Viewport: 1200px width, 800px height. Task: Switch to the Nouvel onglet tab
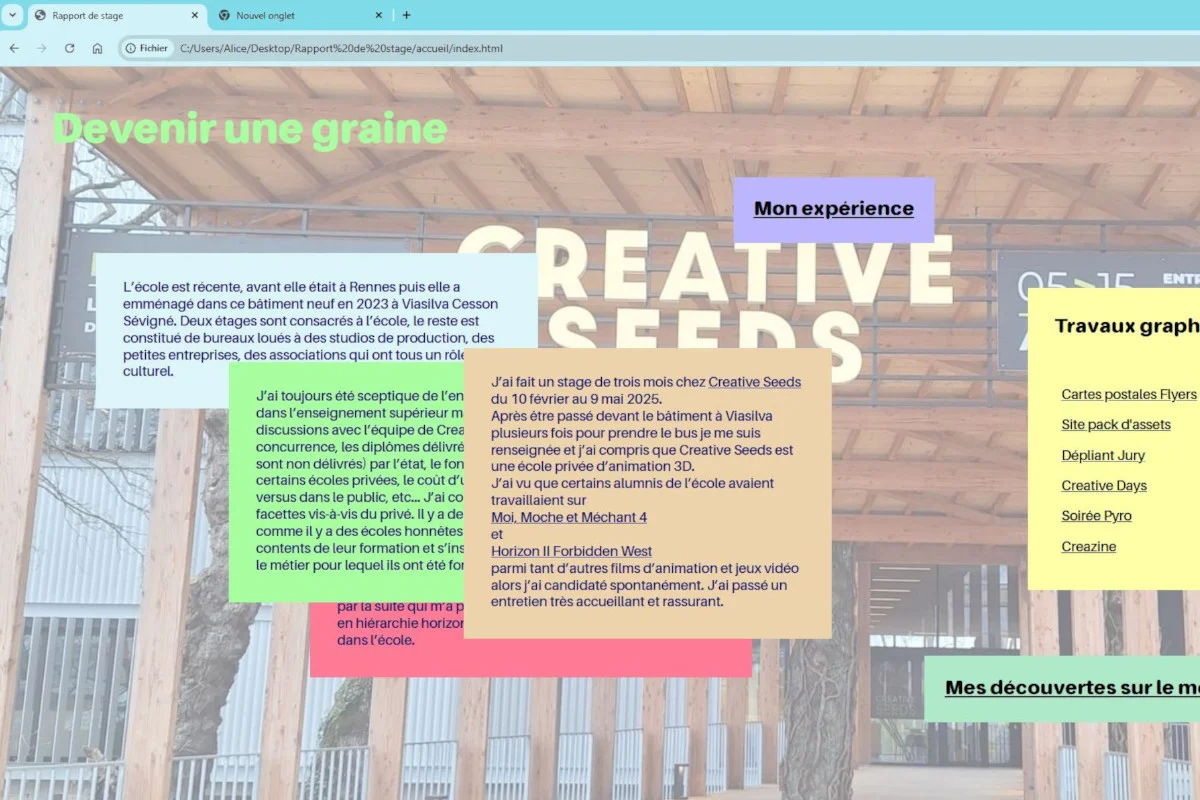[290, 15]
